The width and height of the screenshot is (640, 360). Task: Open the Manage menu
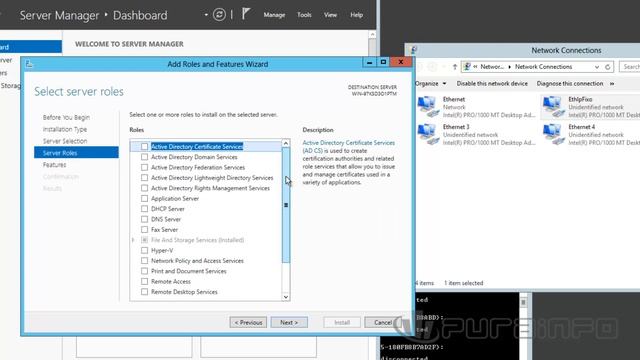pyautogui.click(x=274, y=15)
